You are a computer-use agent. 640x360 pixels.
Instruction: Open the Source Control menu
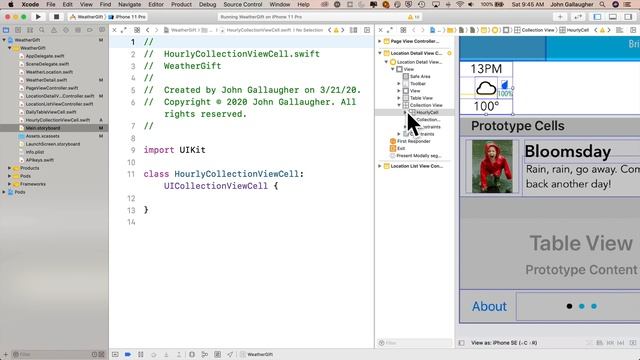point(243,4)
